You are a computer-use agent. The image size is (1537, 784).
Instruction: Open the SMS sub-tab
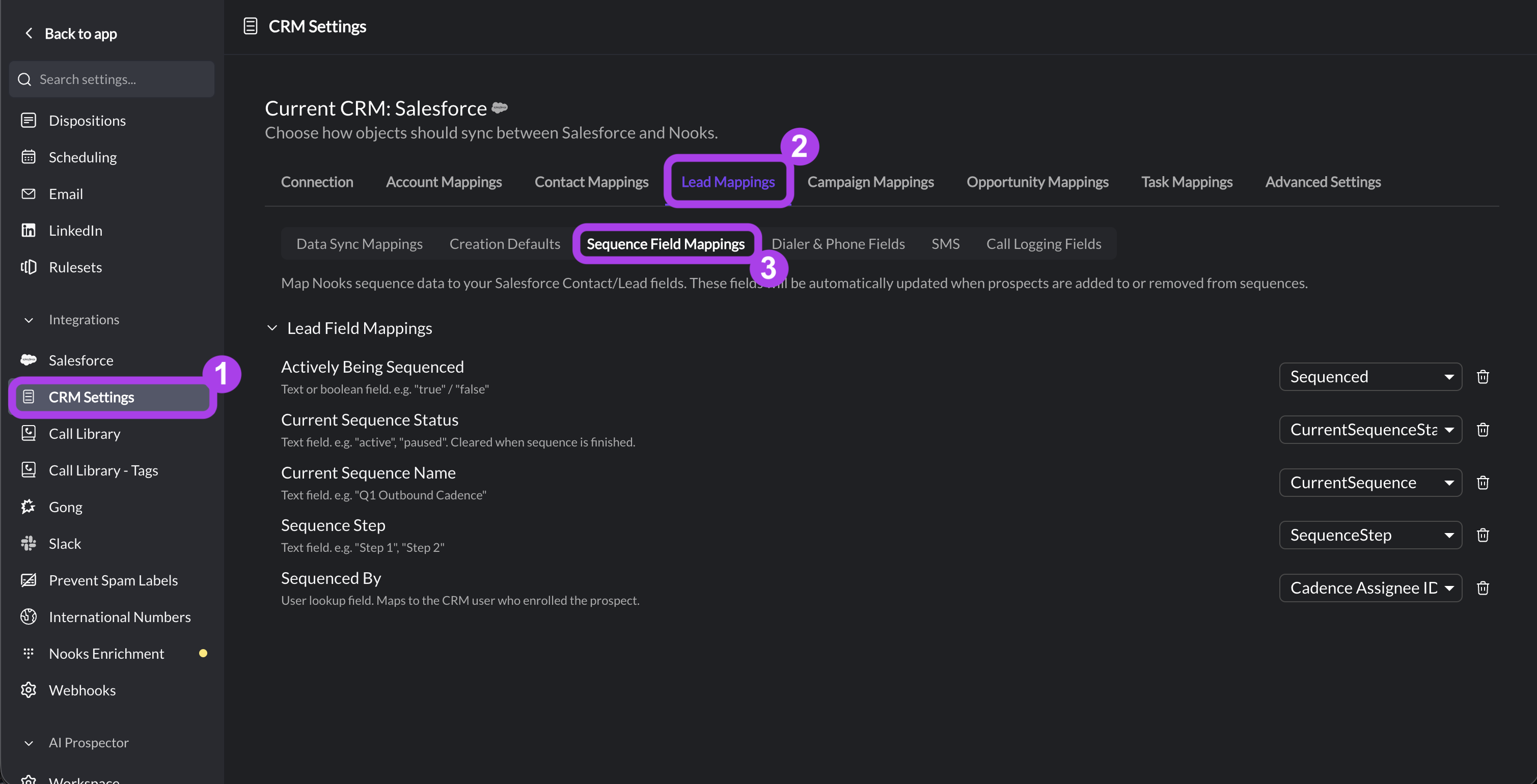[945, 244]
